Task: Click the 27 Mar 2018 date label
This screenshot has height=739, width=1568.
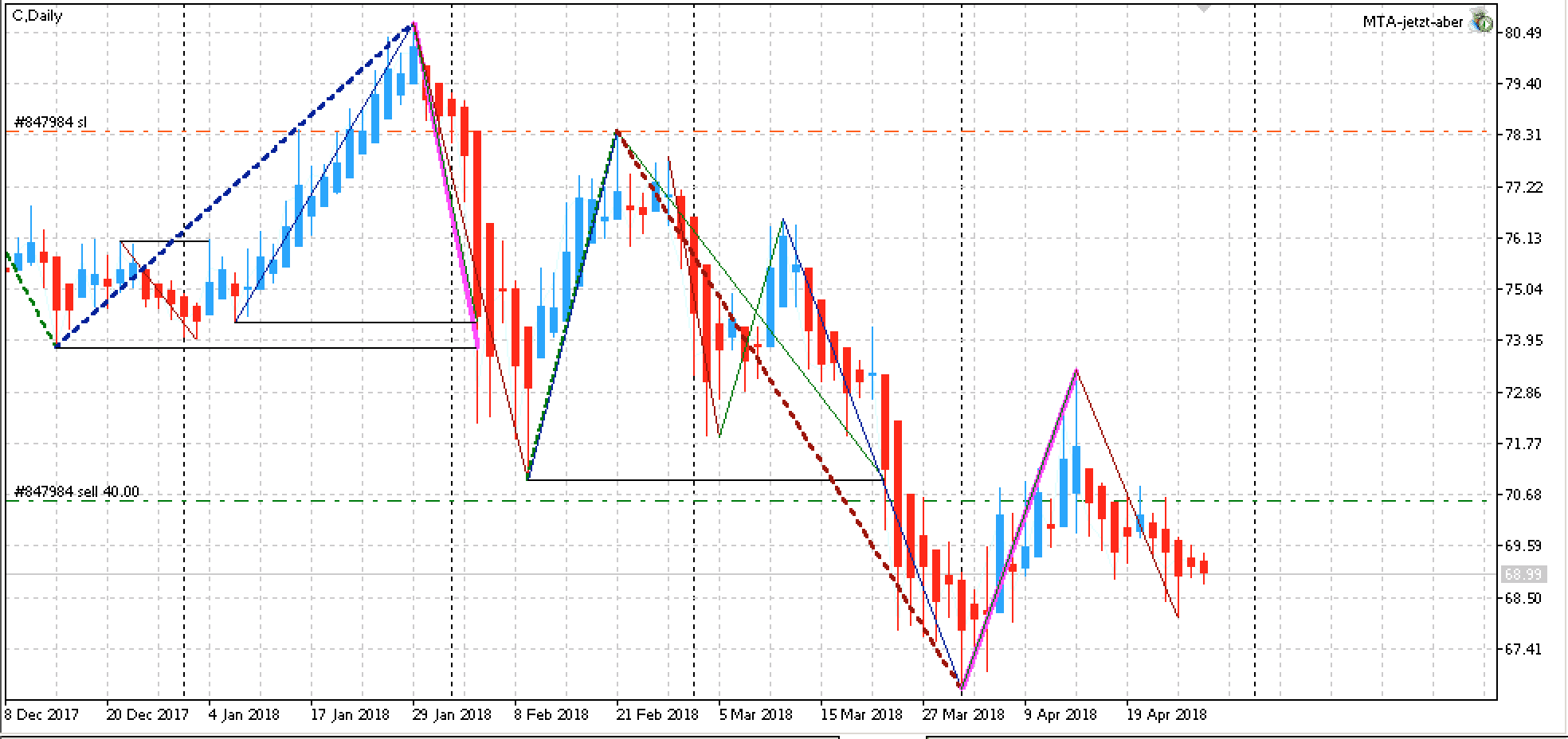Action: tap(963, 714)
